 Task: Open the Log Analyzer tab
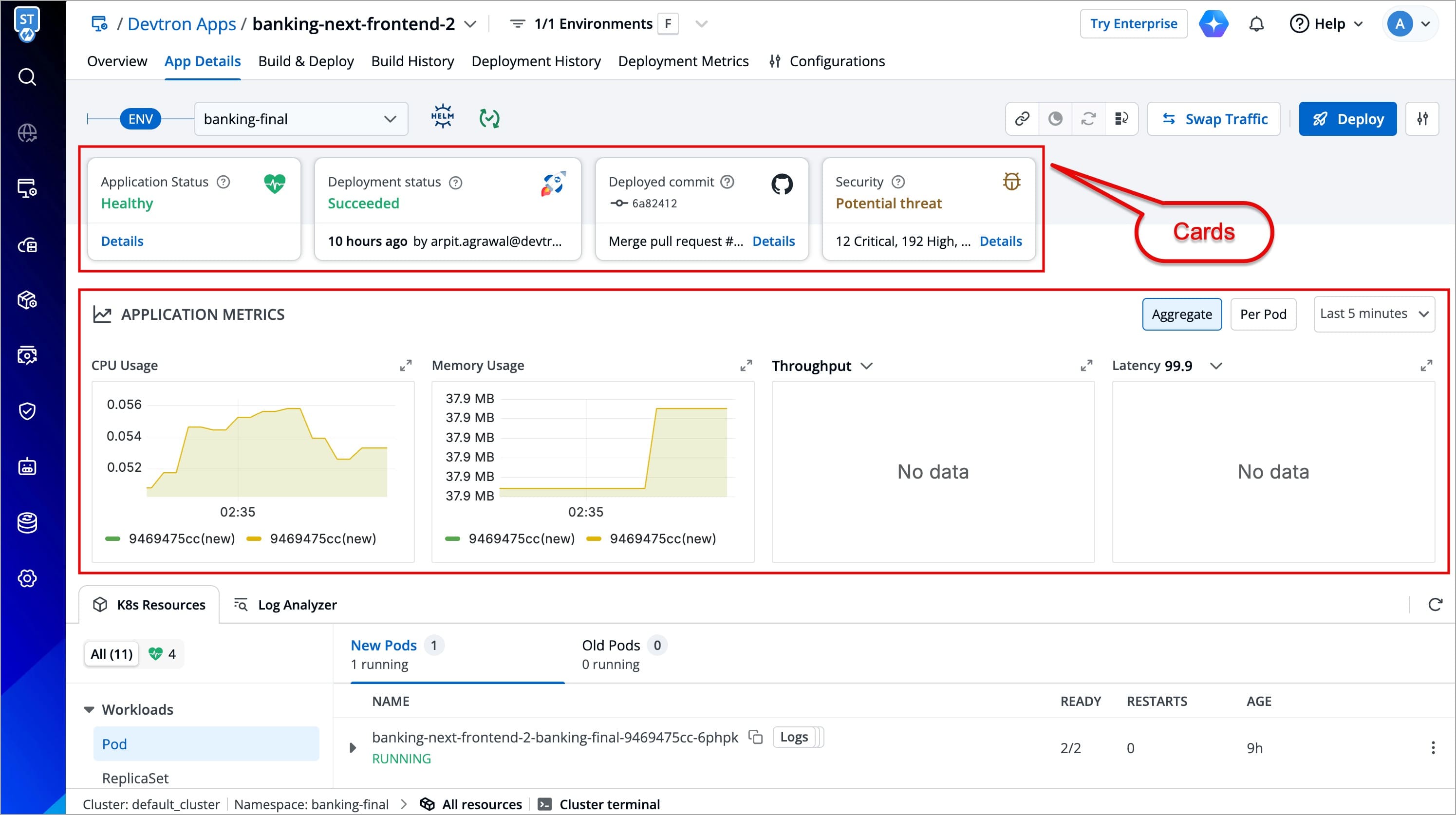[286, 605]
